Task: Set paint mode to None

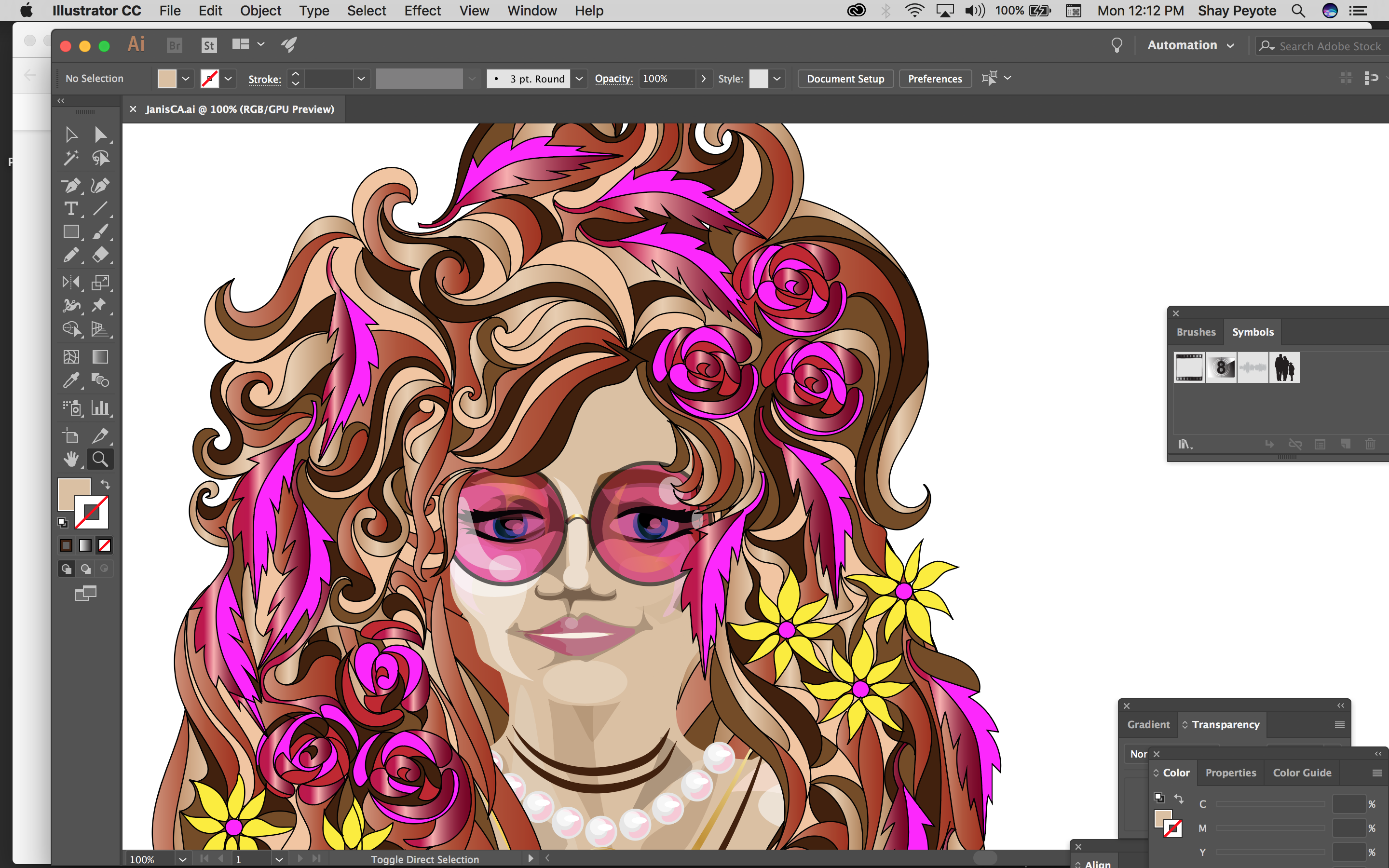Action: tap(105, 545)
